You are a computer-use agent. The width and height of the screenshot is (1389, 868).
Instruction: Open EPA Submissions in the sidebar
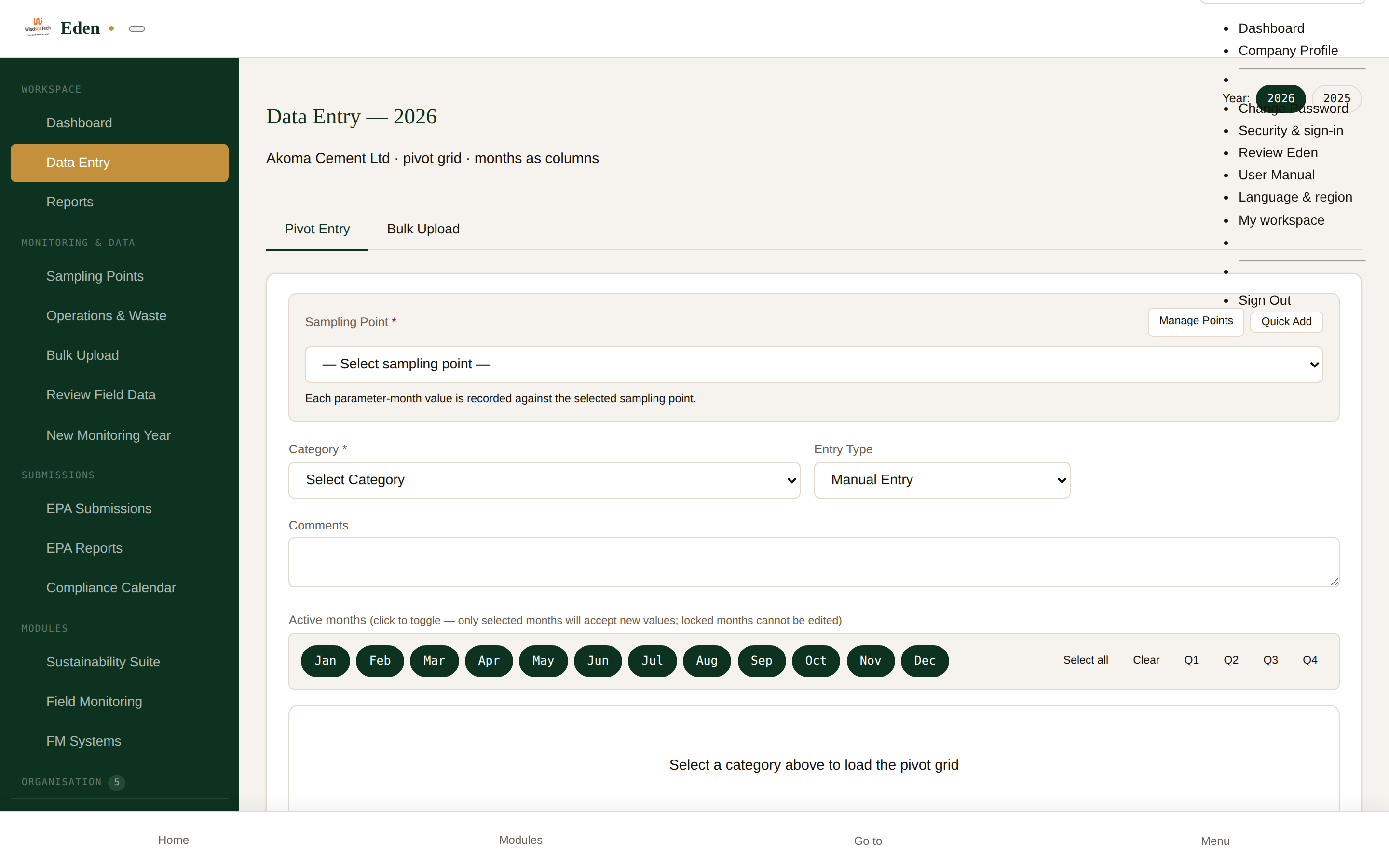120,509
